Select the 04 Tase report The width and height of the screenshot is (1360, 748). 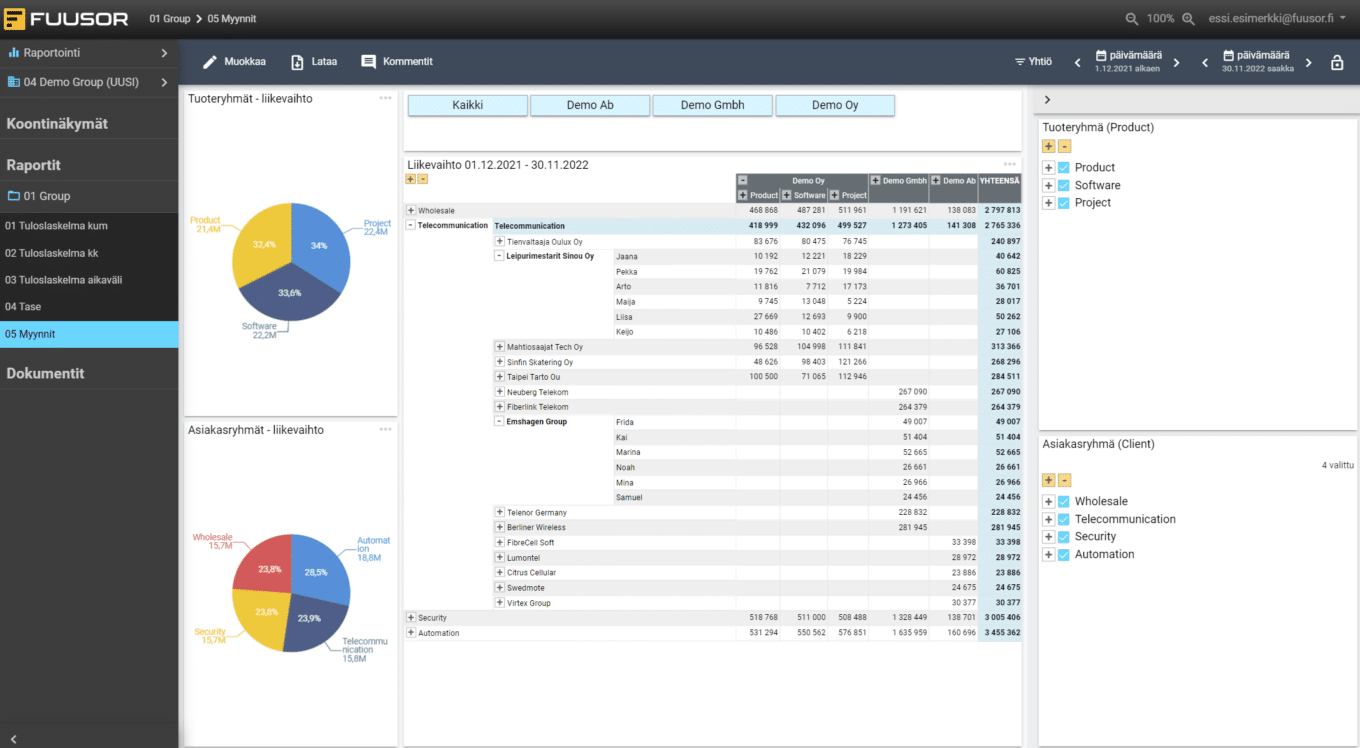(24, 307)
